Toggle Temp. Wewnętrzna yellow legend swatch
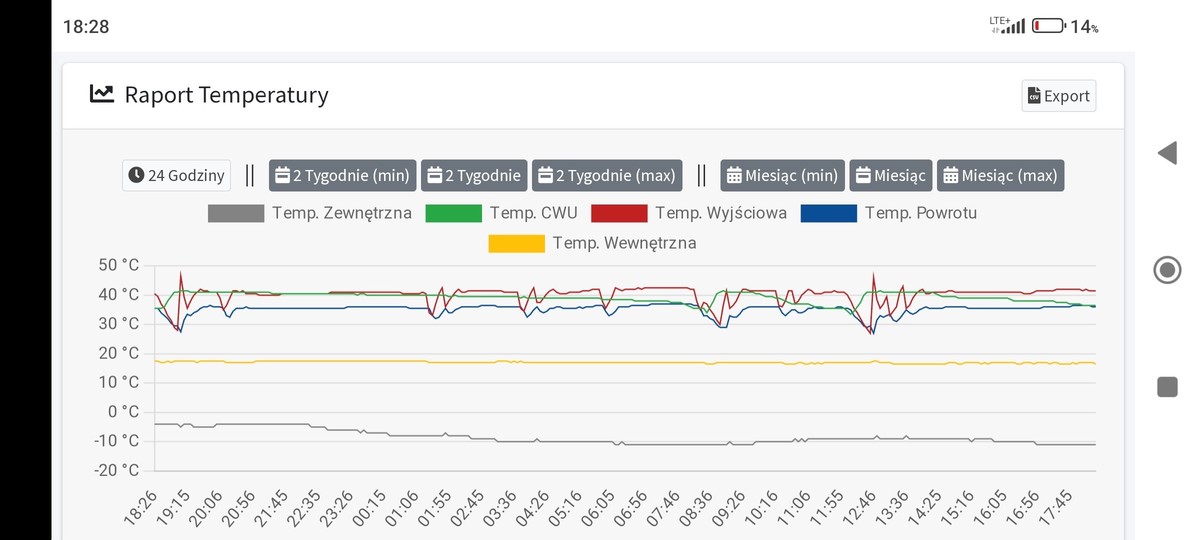The image size is (1200, 540). coord(517,243)
